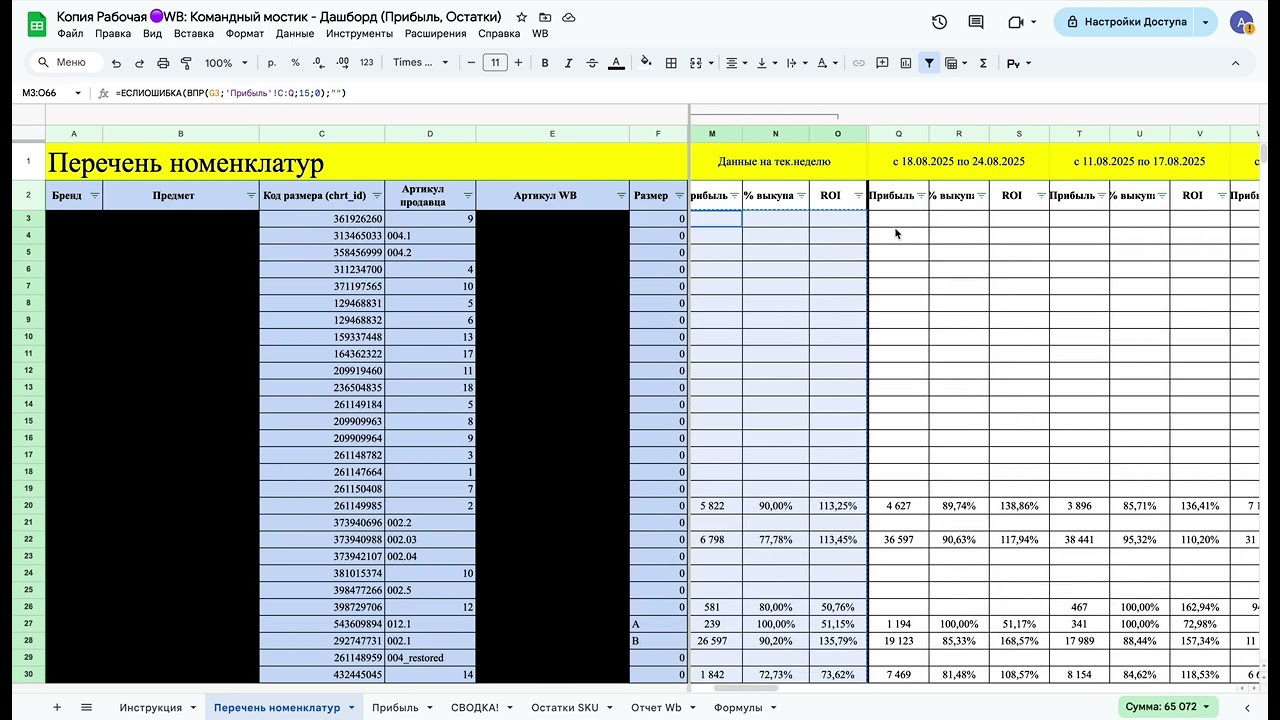Image resolution: width=1280 pixels, height=720 pixels.
Task: Open the filter views dropdown
Action: [955, 63]
